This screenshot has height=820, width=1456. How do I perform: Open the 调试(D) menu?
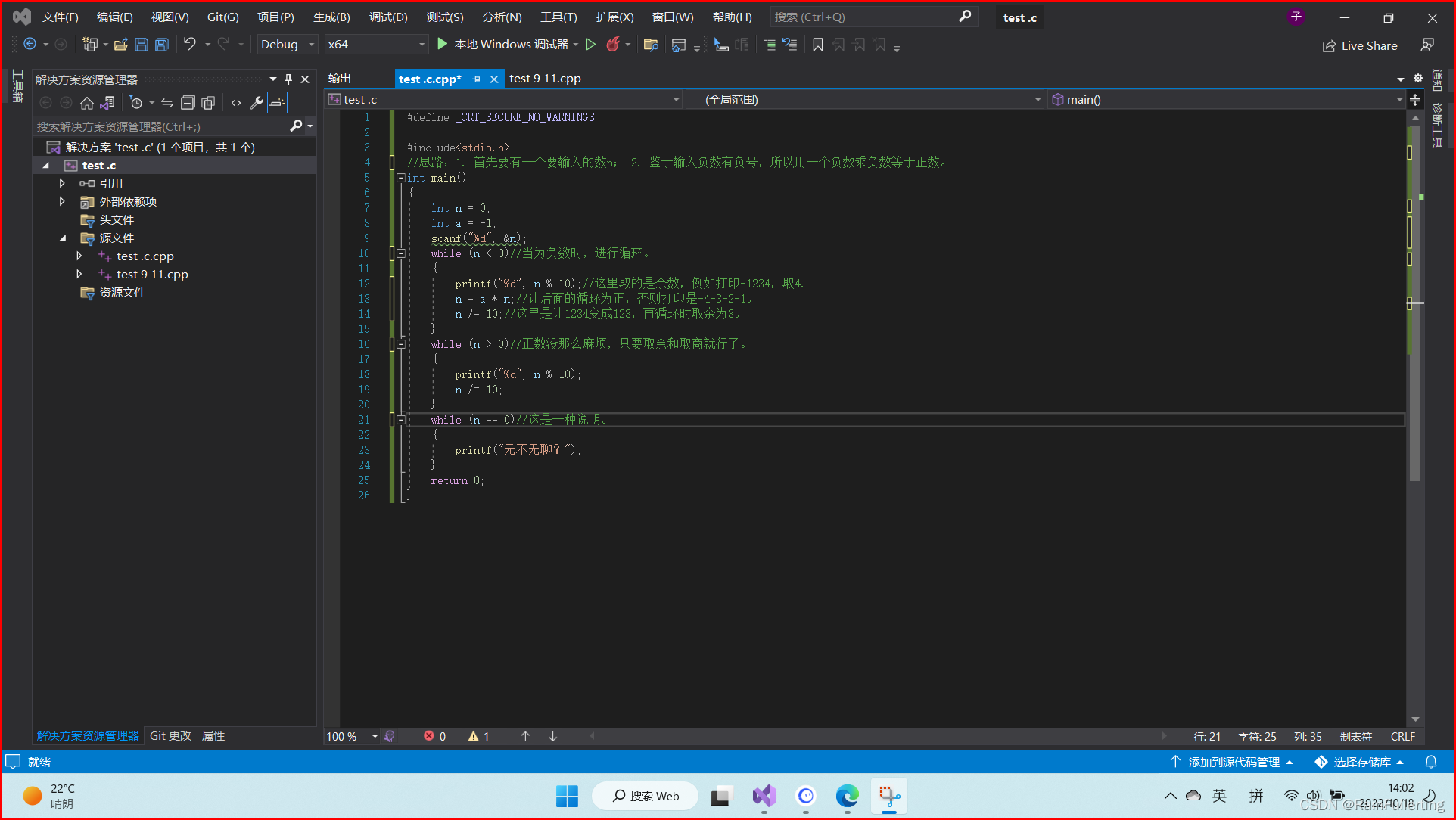pos(388,17)
